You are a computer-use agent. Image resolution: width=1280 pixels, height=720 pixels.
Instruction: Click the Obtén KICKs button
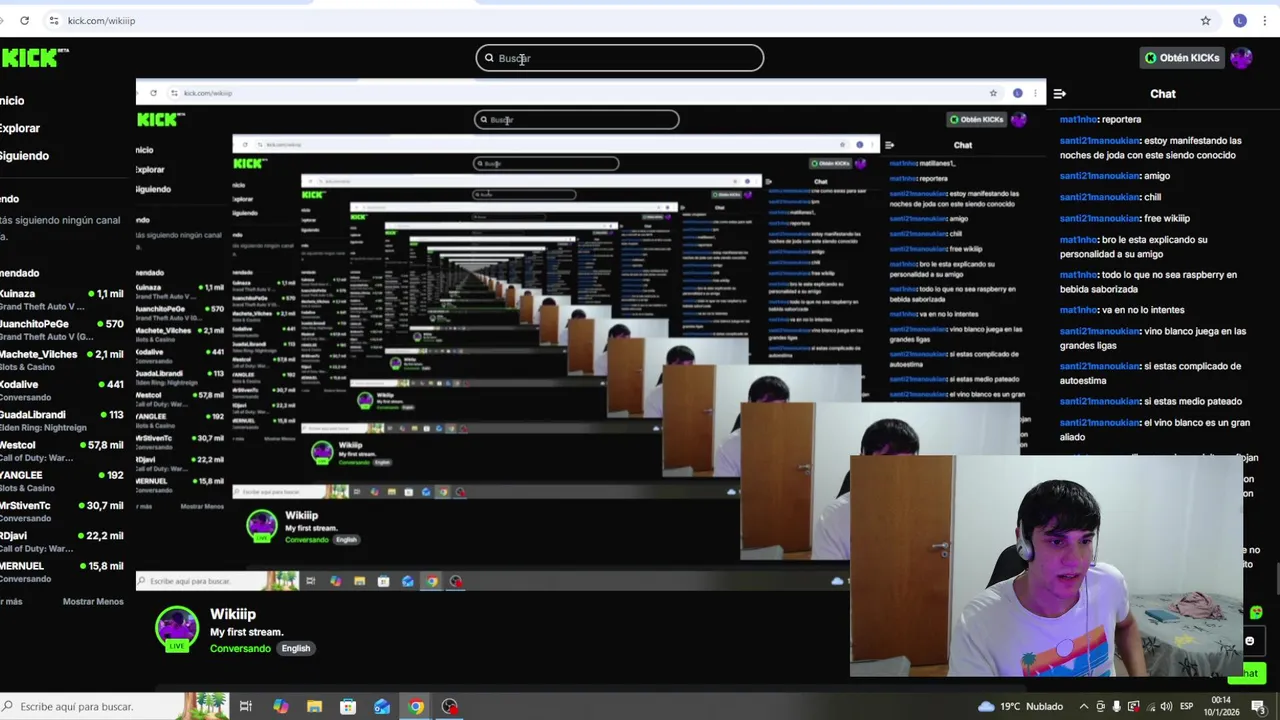[x=1182, y=58]
